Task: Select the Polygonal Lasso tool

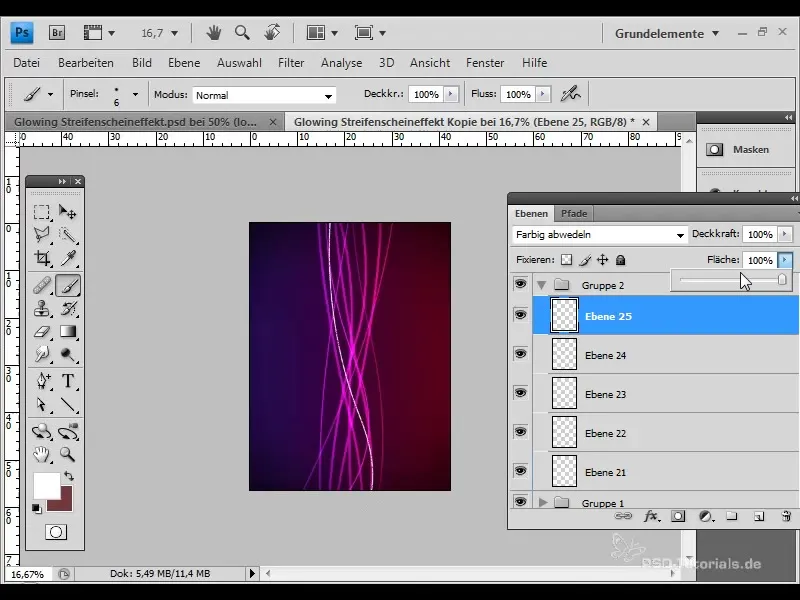Action: (42, 235)
